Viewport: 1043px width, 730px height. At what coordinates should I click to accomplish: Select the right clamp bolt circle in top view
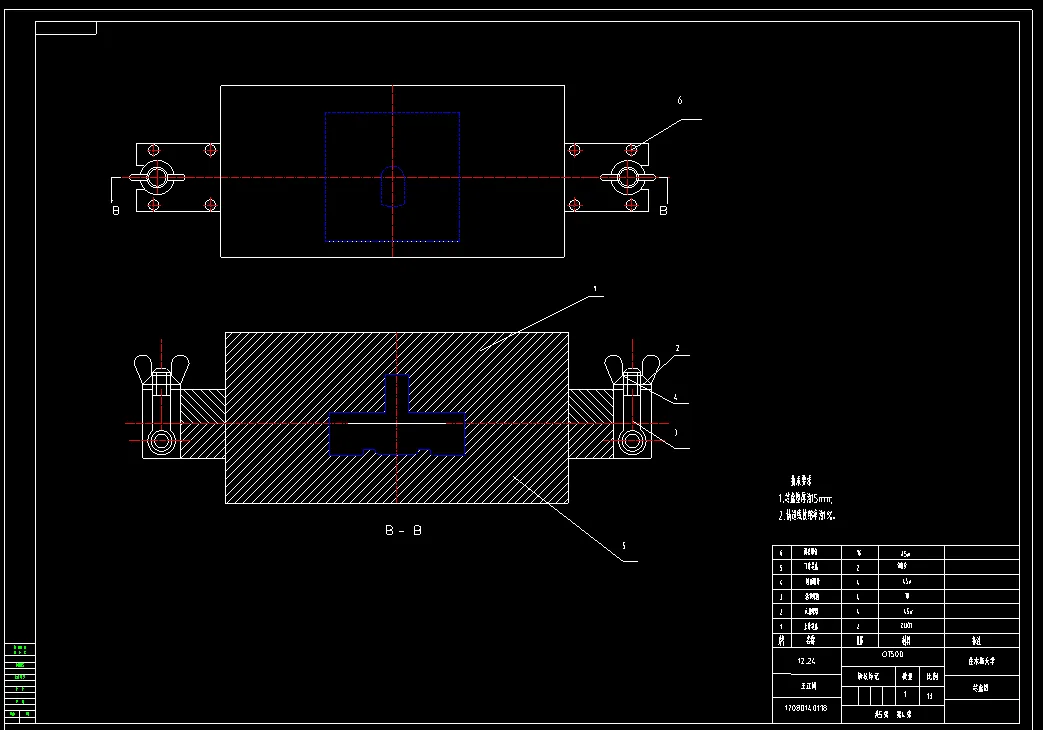tap(627, 178)
